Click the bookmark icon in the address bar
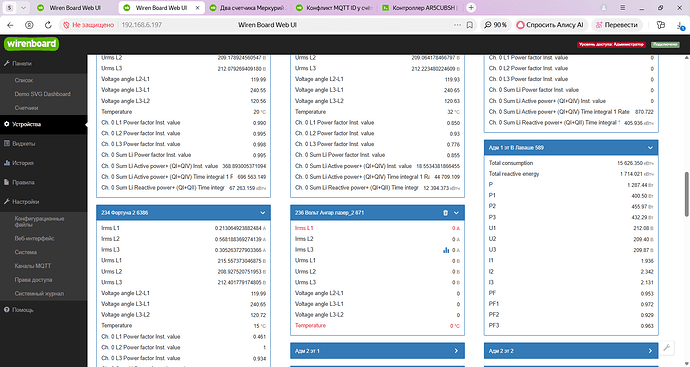Viewport: 690px width, 367px height. (x=470, y=25)
